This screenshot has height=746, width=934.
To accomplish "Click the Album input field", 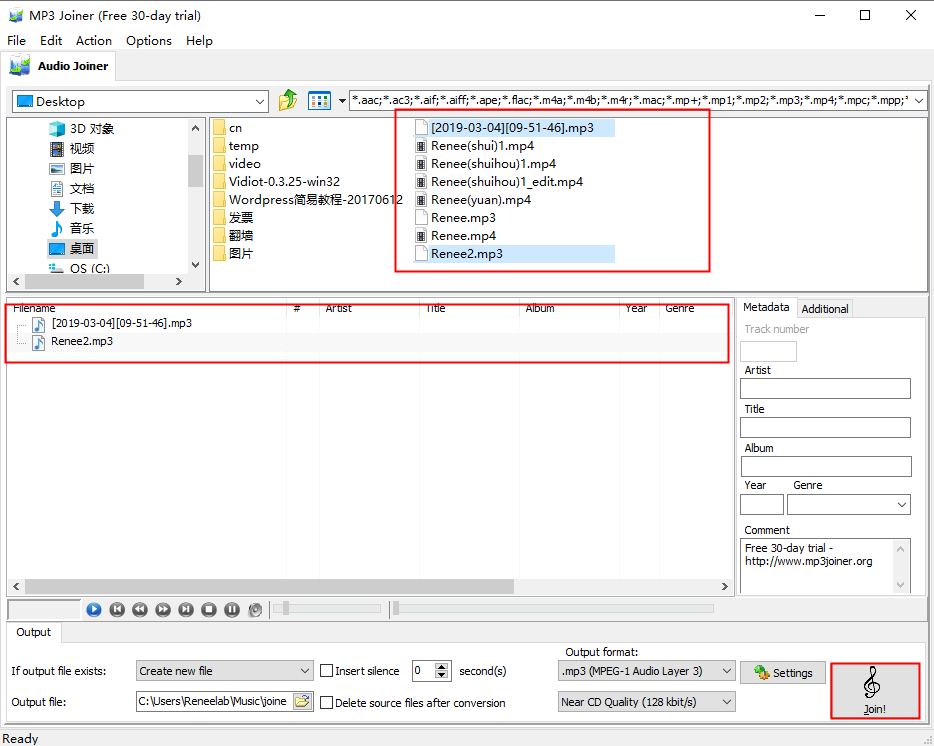I will pyautogui.click(x=826, y=466).
